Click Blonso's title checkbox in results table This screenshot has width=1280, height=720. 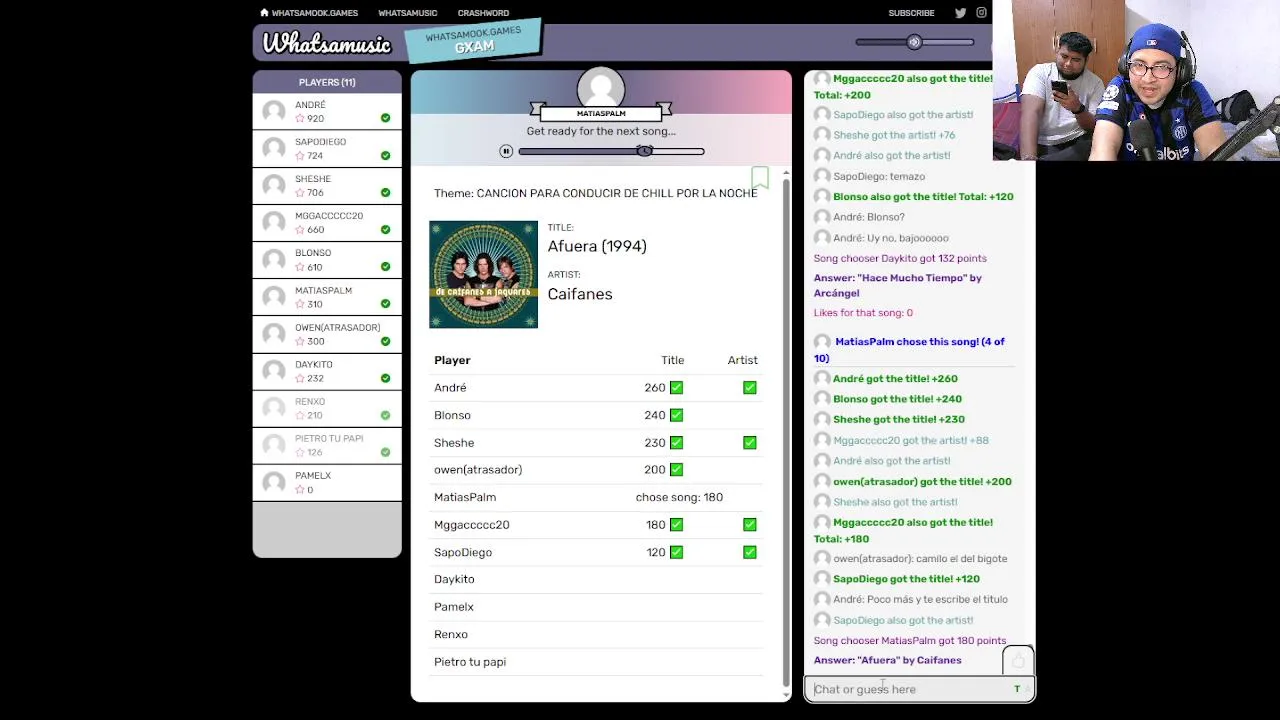click(676, 415)
